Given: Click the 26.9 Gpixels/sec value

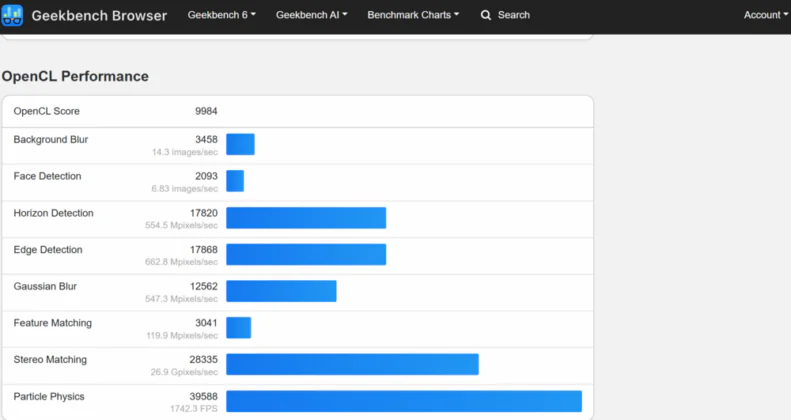Looking at the screenshot, I should click(184, 372).
